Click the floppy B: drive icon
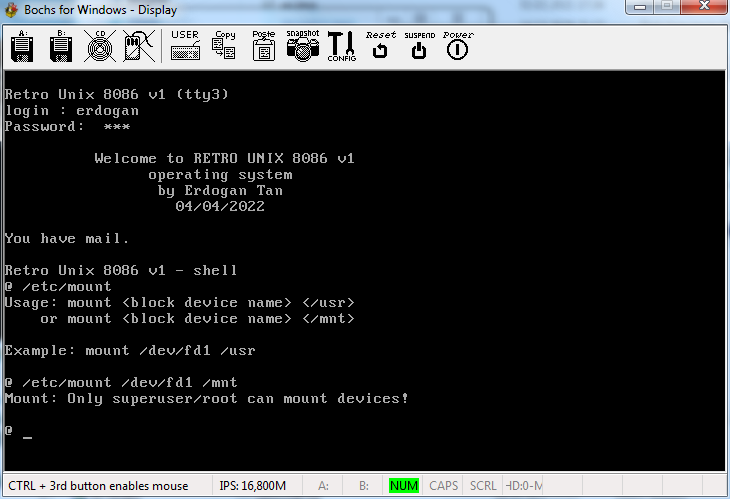Screen dimensions: 730x499 [x=61, y=47]
